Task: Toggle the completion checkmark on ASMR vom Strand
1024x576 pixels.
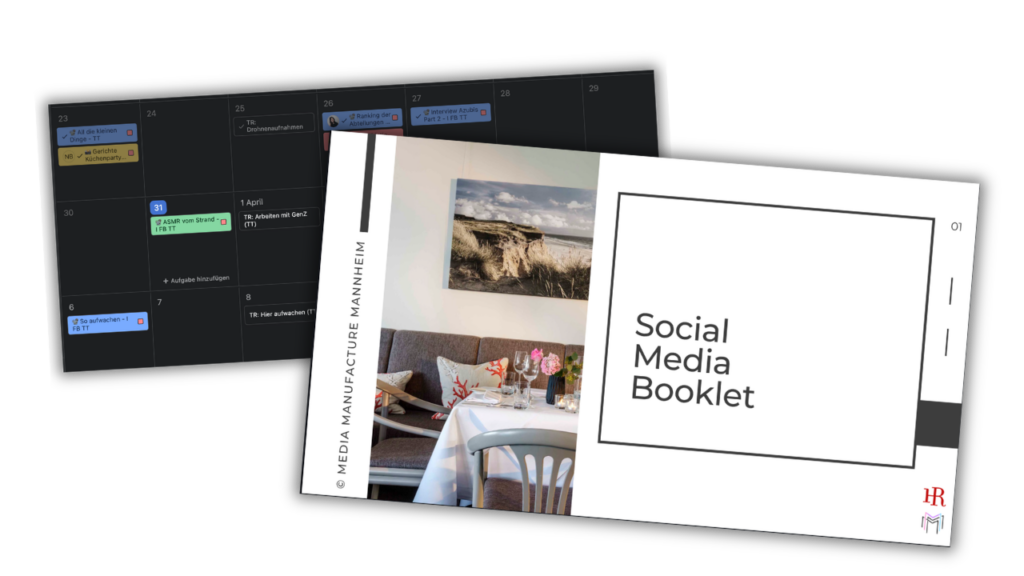Action: 159,221
